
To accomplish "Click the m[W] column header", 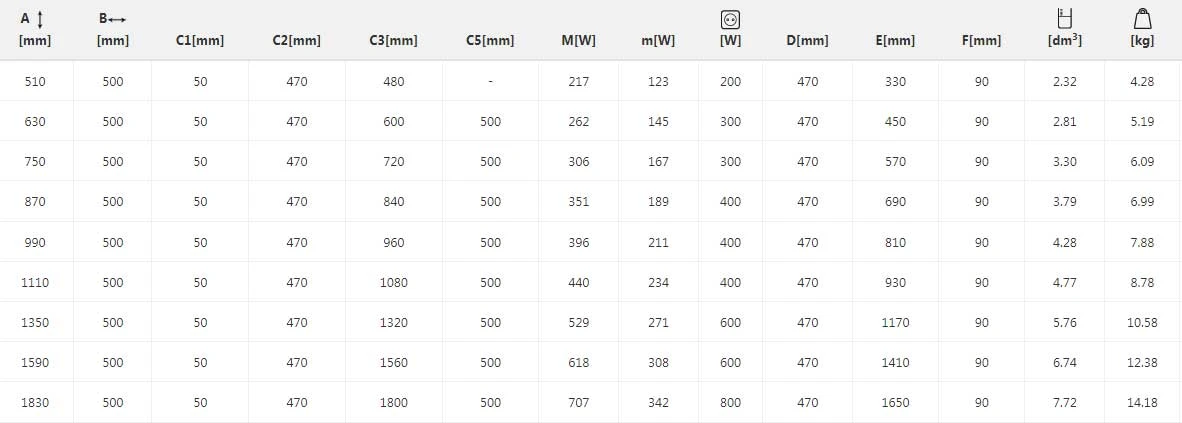I will pos(658,41).
